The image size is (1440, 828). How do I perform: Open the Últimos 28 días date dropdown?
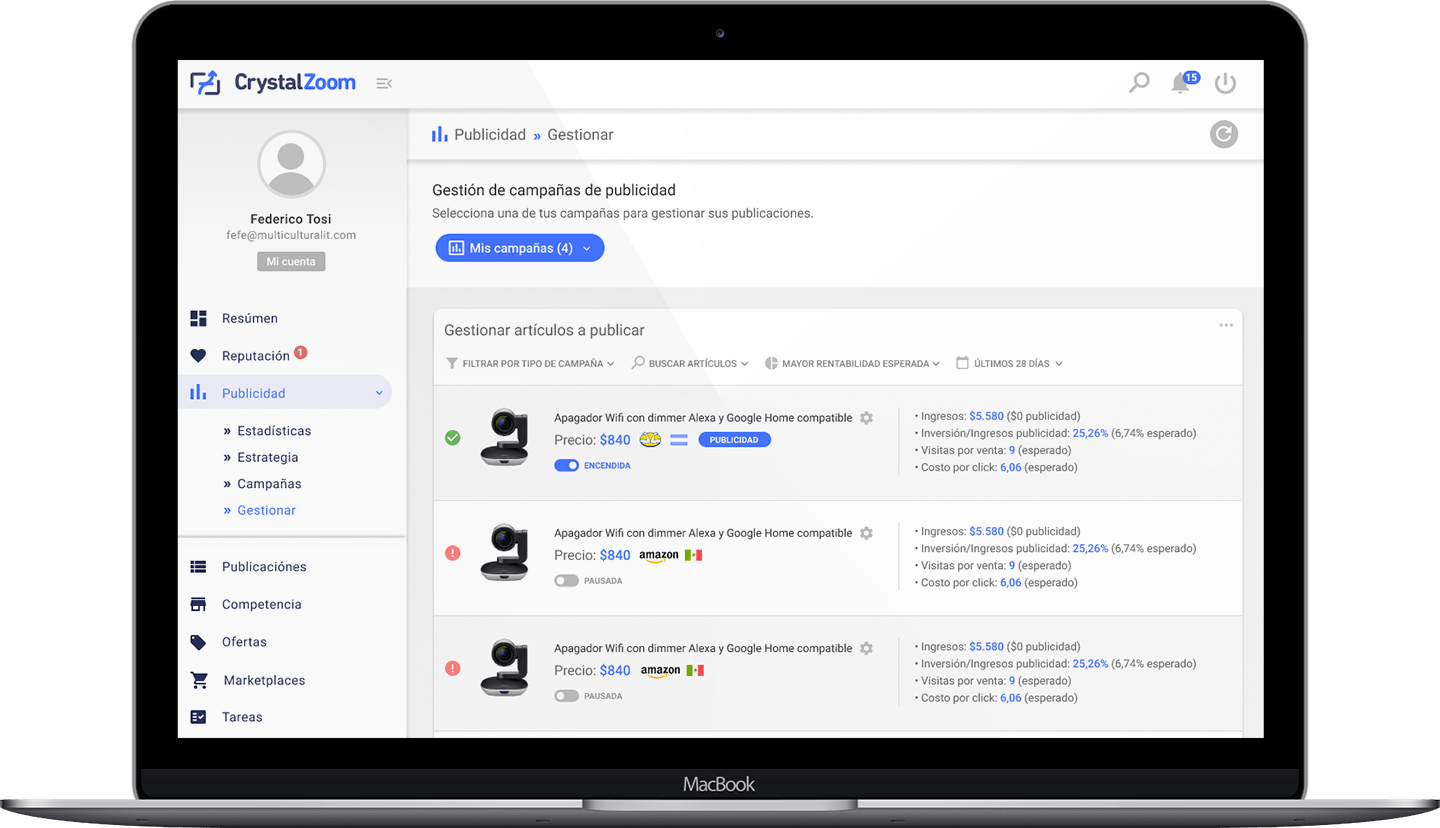click(1009, 364)
